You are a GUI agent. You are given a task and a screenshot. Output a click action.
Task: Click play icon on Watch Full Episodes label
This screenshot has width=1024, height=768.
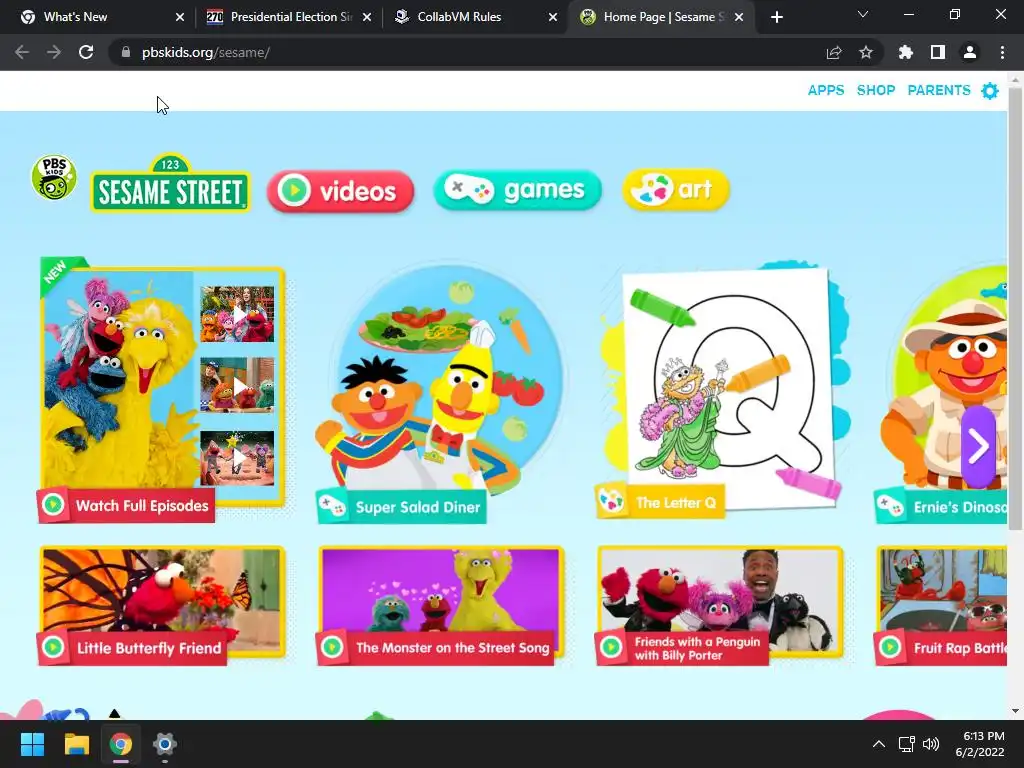coord(53,505)
